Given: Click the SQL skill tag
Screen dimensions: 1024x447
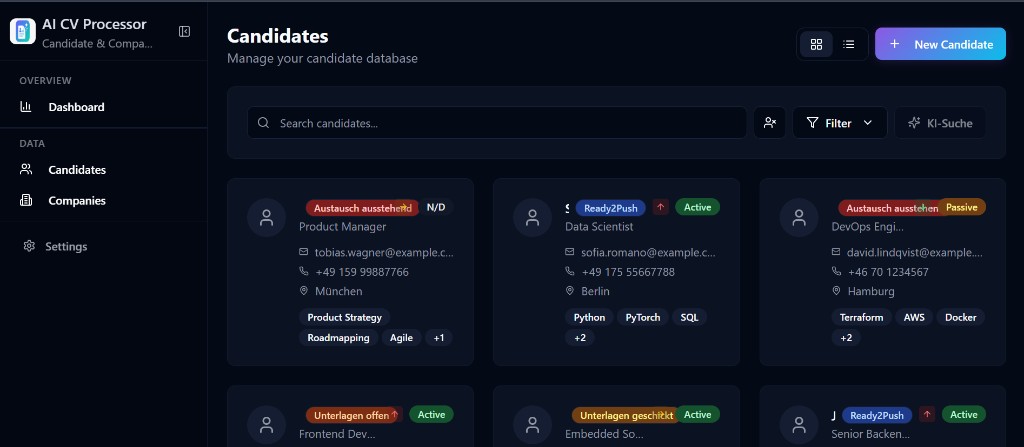Looking at the screenshot, I should click(x=690, y=318).
